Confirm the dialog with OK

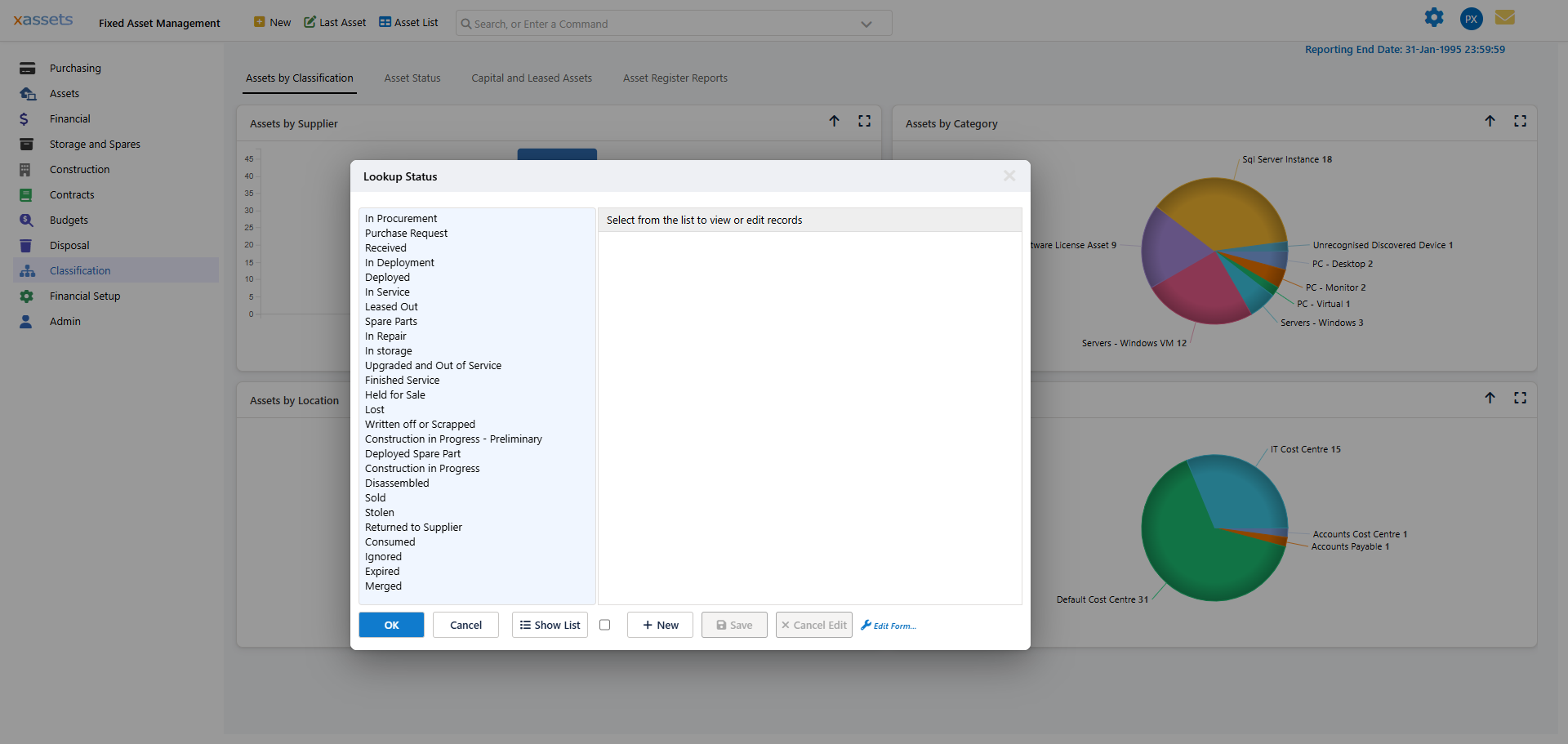(391, 625)
